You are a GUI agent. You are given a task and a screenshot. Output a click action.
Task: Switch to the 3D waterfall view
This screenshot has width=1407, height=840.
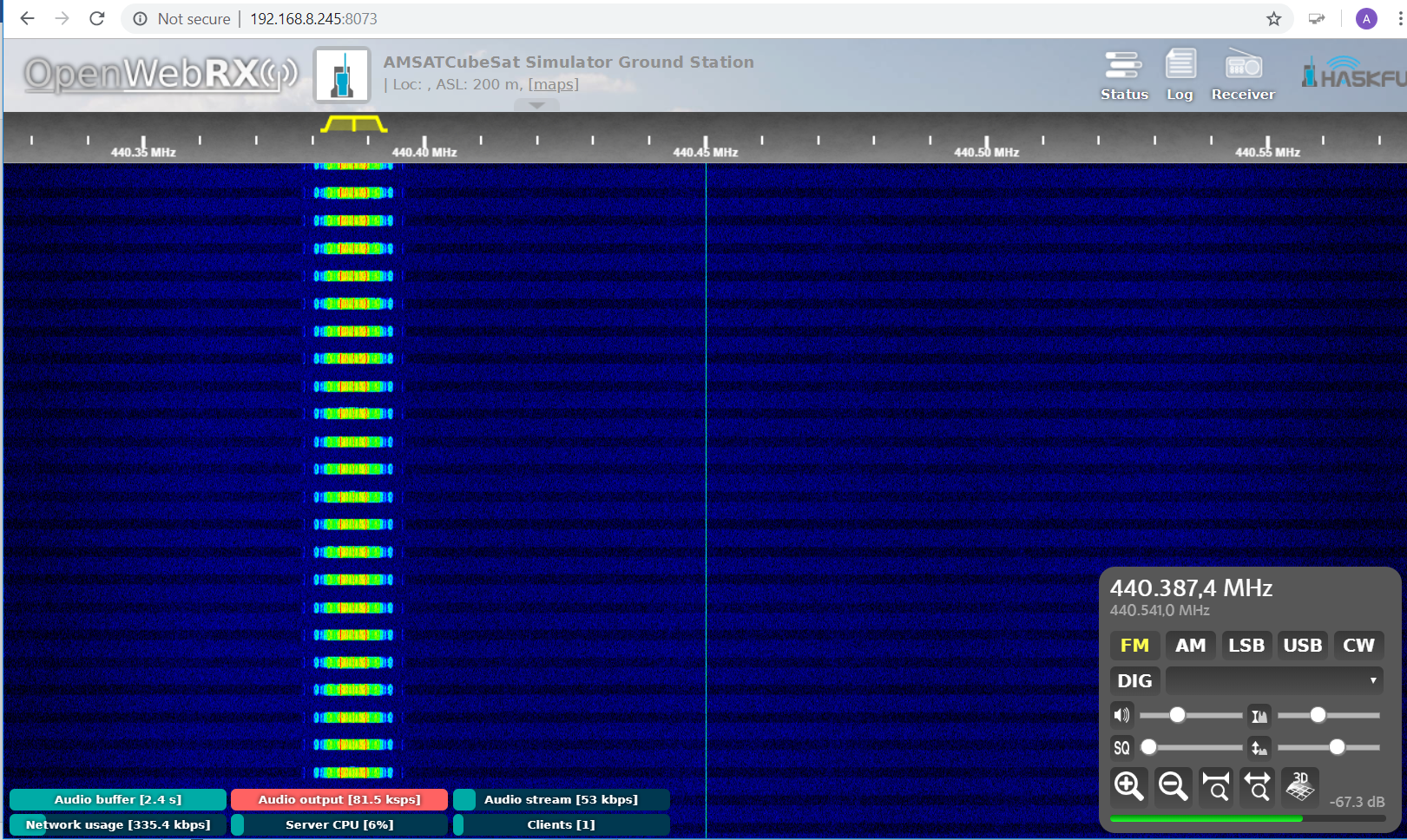click(1299, 786)
